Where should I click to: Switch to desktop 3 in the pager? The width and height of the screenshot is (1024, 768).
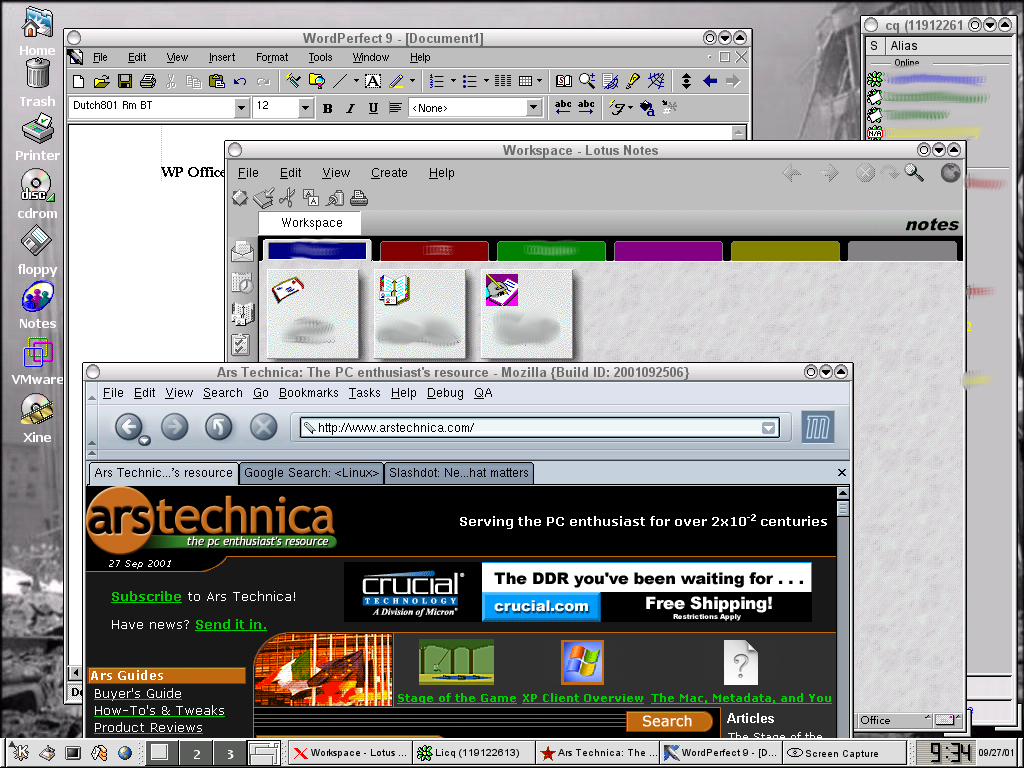[x=230, y=754]
